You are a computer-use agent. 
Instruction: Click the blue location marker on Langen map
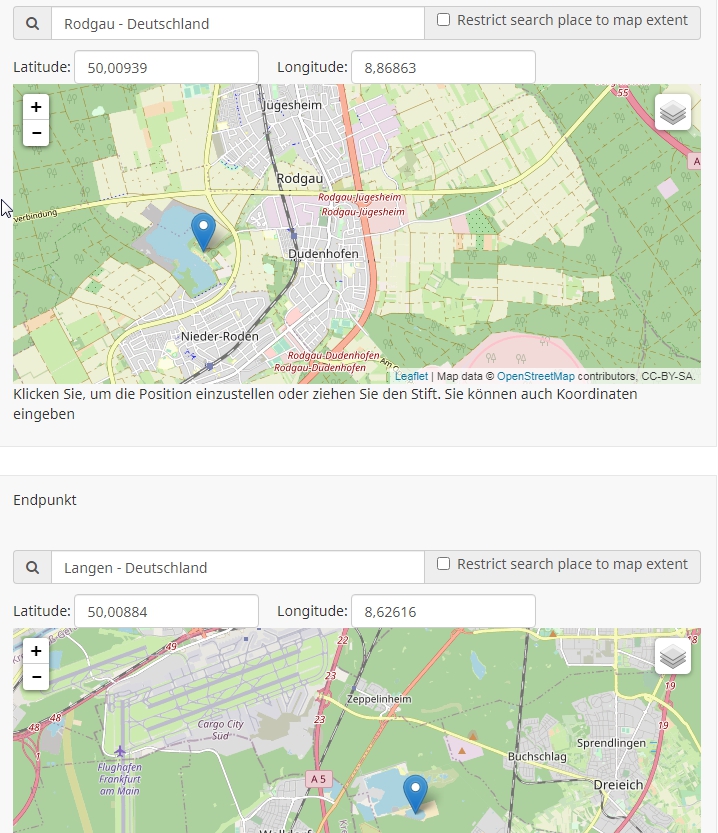[x=415, y=793]
